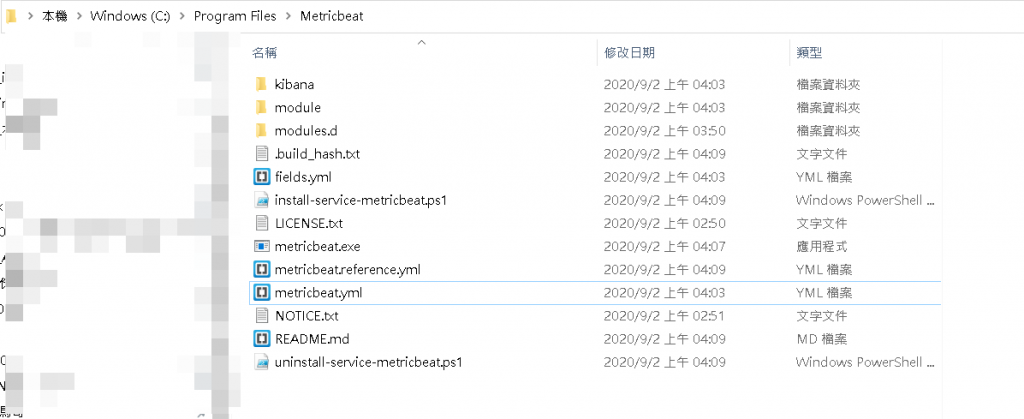Screen dimensions: 1024x419
Task: Sort files by 名稱 column header
Action: pos(265,52)
